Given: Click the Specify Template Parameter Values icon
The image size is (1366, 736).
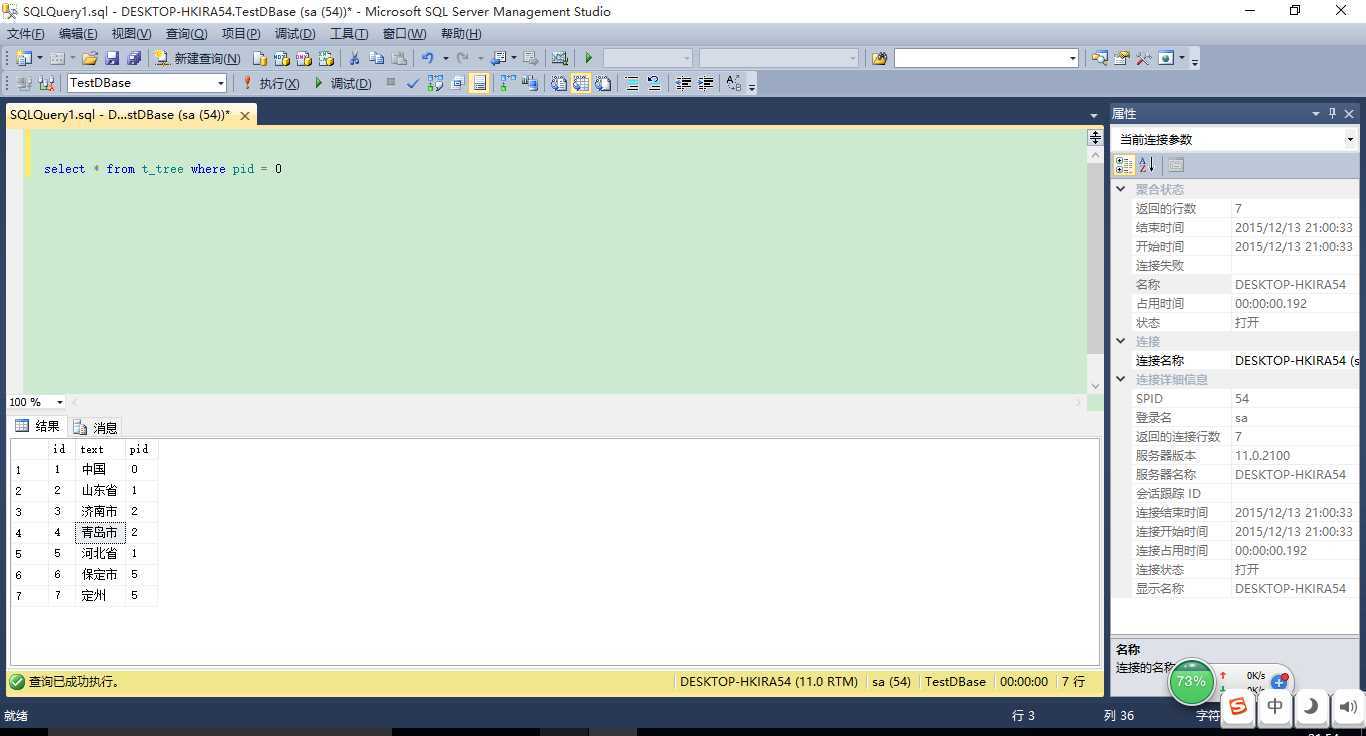Looking at the screenshot, I should tap(734, 83).
